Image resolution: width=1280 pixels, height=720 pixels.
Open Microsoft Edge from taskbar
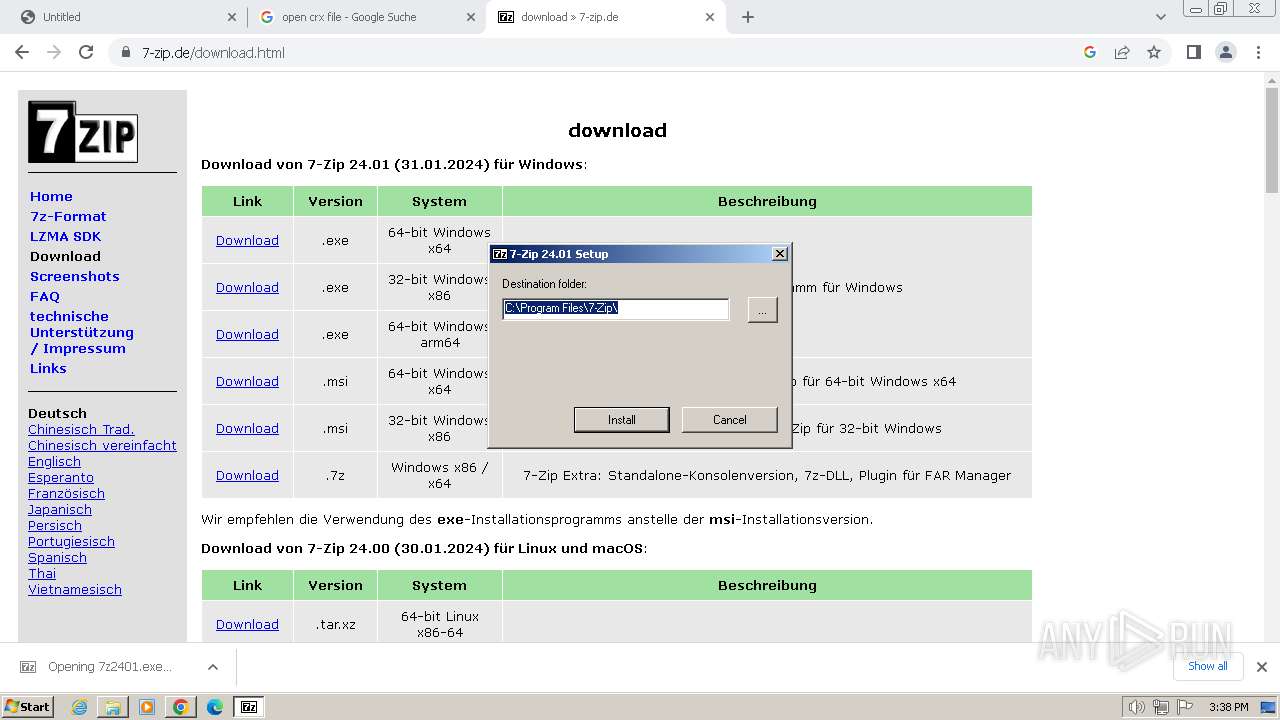[215, 707]
